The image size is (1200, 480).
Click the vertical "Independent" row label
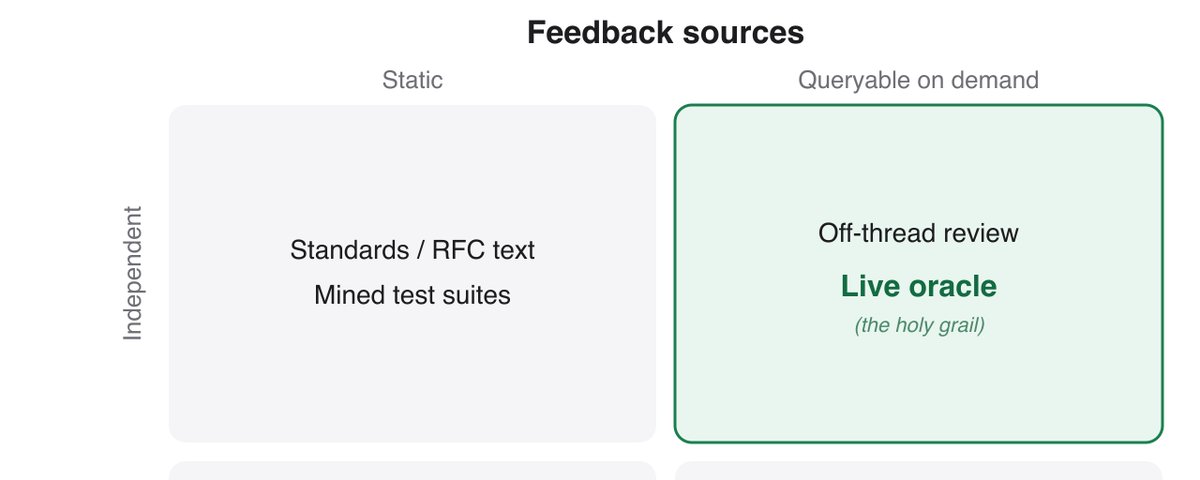133,273
